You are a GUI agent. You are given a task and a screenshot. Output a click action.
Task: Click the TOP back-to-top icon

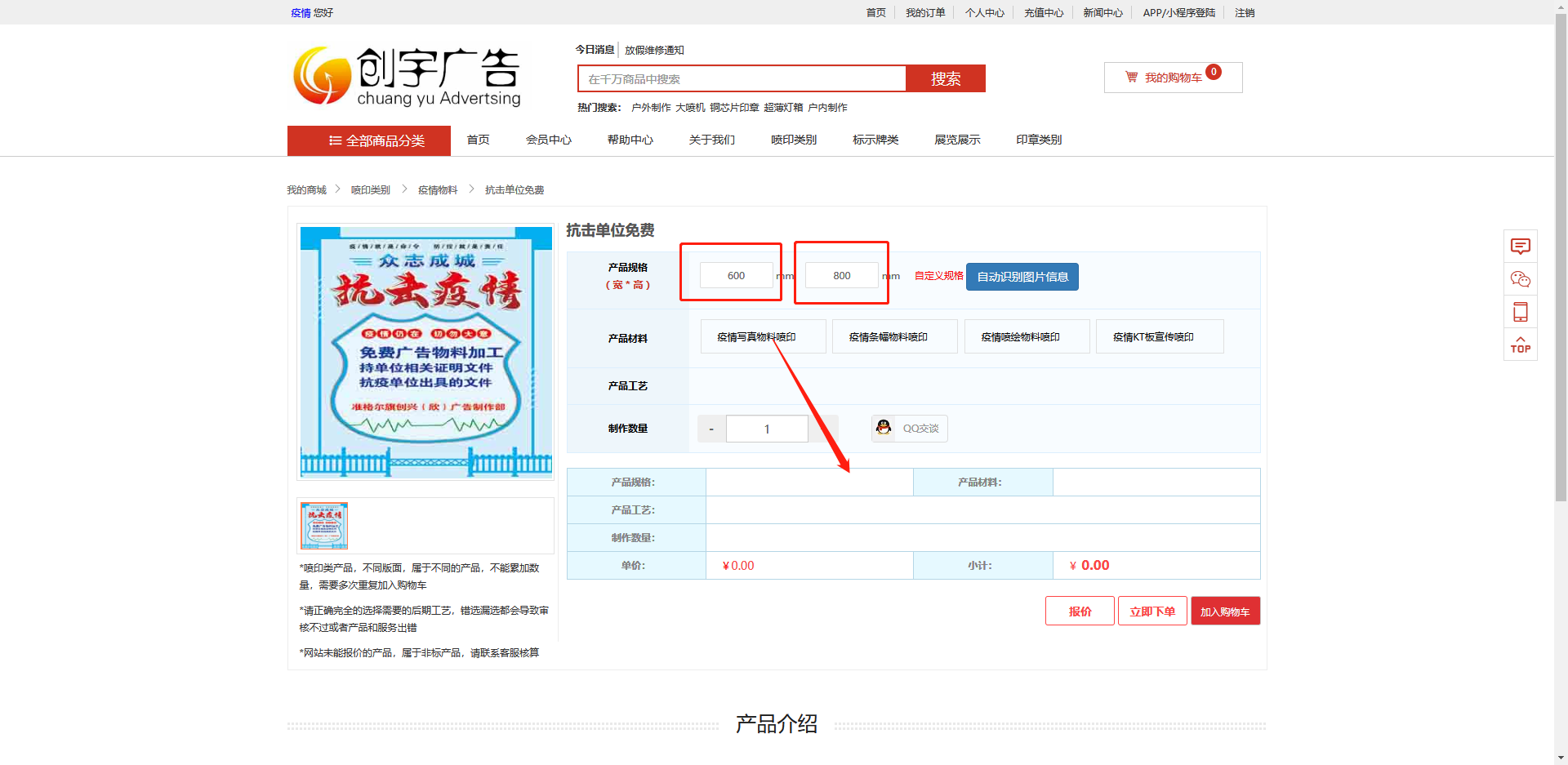tap(1520, 345)
